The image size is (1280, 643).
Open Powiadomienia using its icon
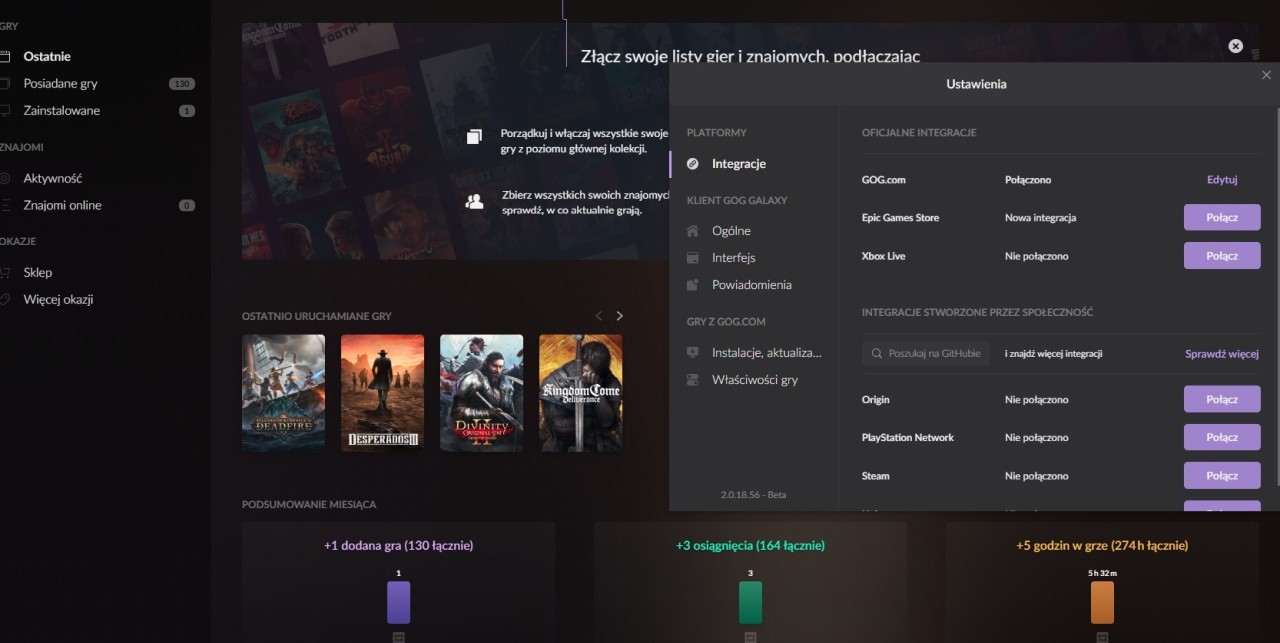tap(692, 284)
